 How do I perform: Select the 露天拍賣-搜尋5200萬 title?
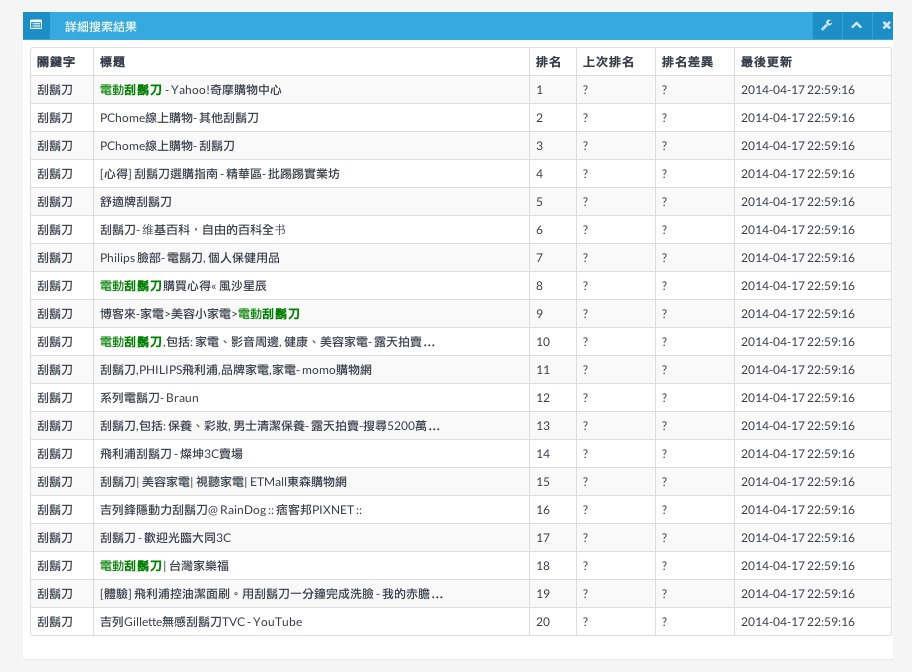(270, 425)
